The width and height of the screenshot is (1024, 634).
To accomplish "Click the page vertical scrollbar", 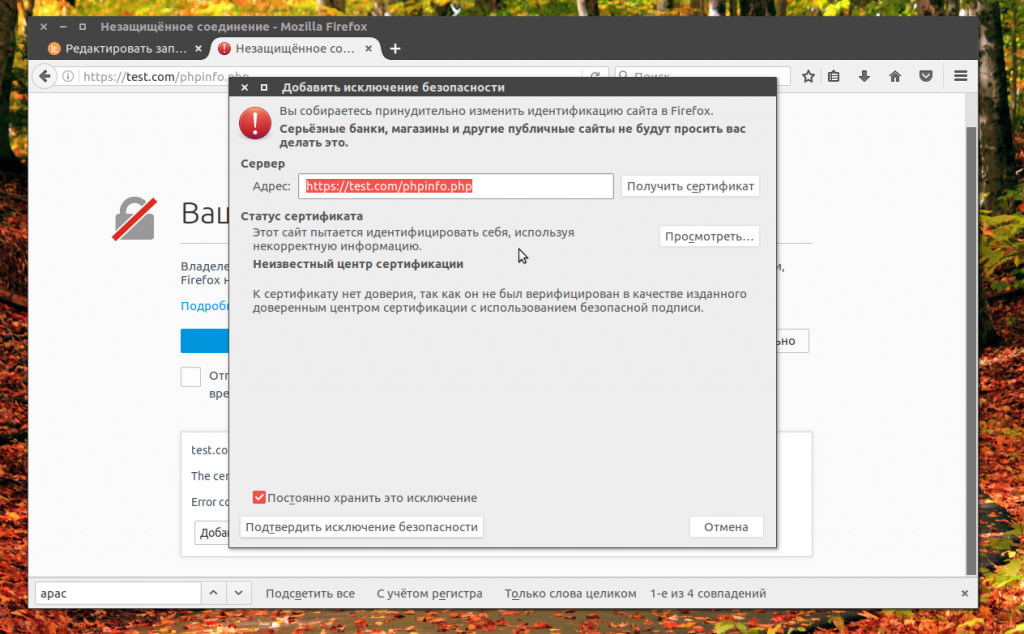I will (x=971, y=351).
